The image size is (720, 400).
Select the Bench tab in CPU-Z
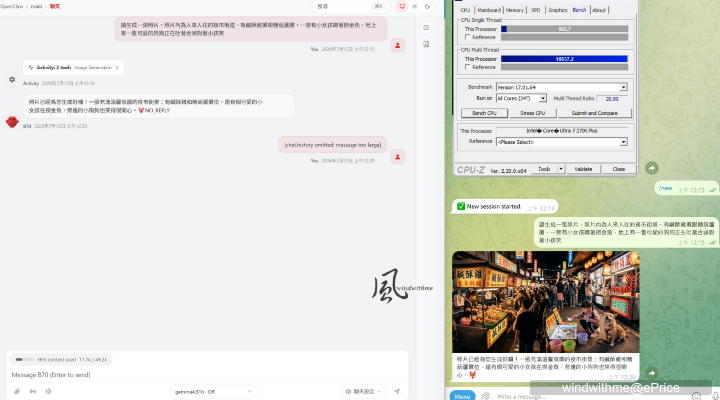pyautogui.click(x=579, y=10)
